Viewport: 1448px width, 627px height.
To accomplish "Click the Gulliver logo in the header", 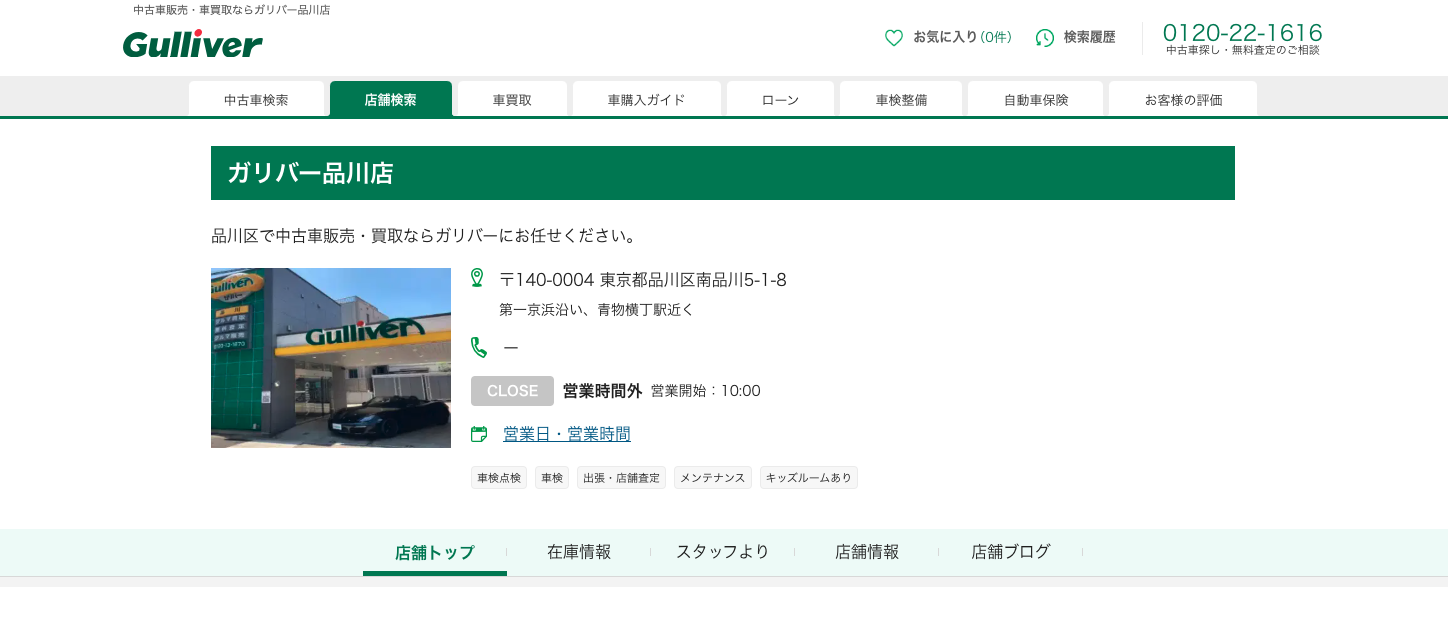I will (193, 44).
